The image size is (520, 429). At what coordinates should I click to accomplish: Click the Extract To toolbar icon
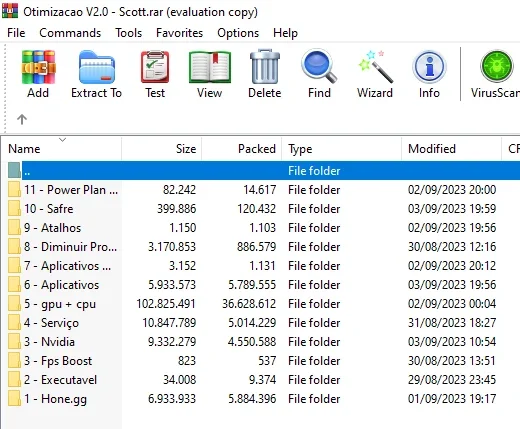click(97, 67)
